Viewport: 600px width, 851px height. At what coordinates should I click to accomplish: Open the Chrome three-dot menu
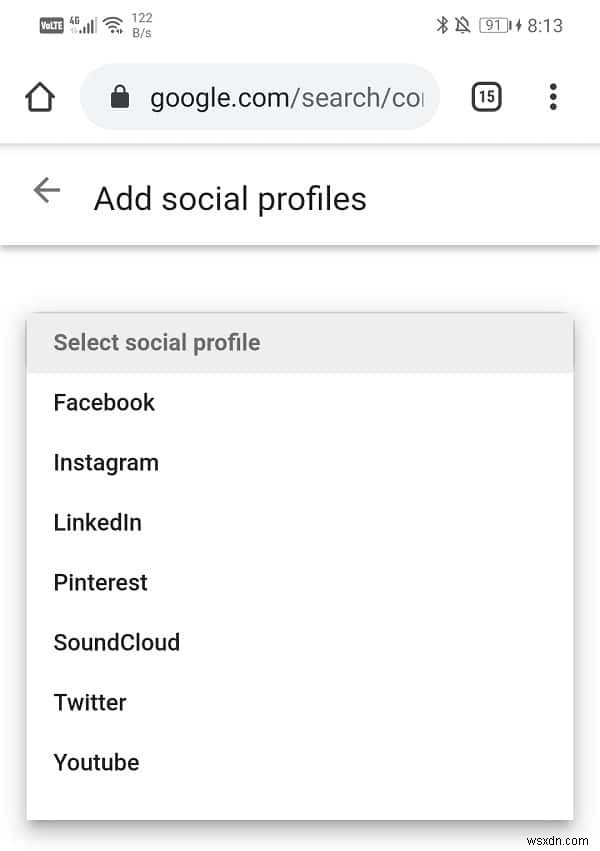(553, 96)
